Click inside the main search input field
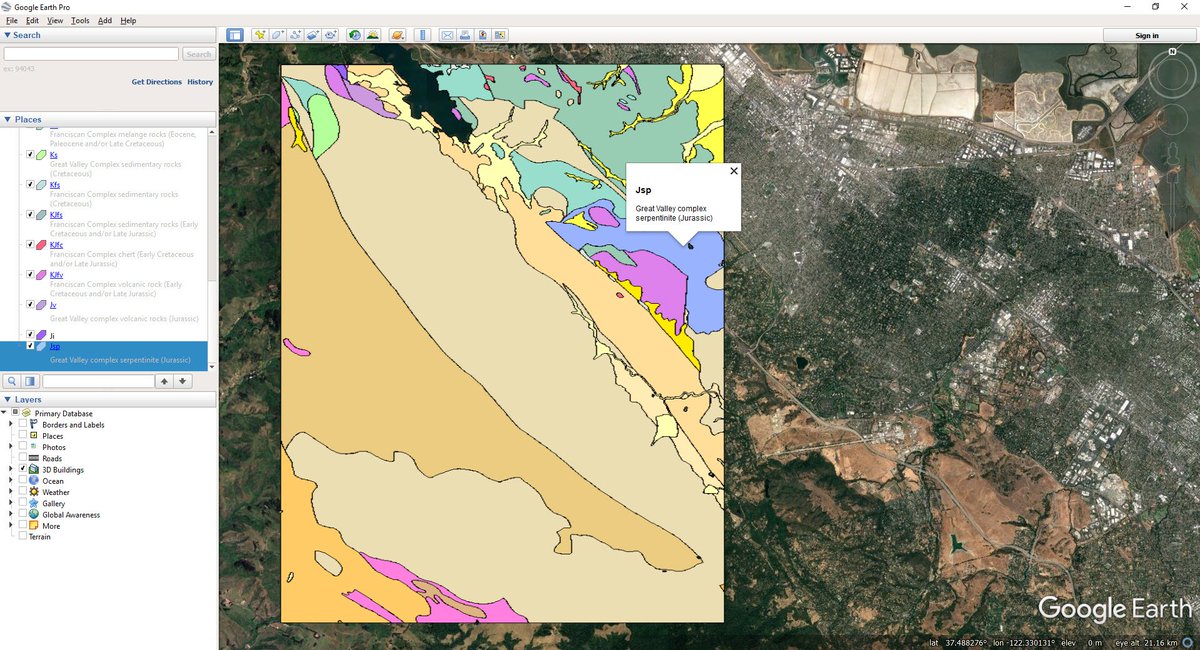 point(91,54)
